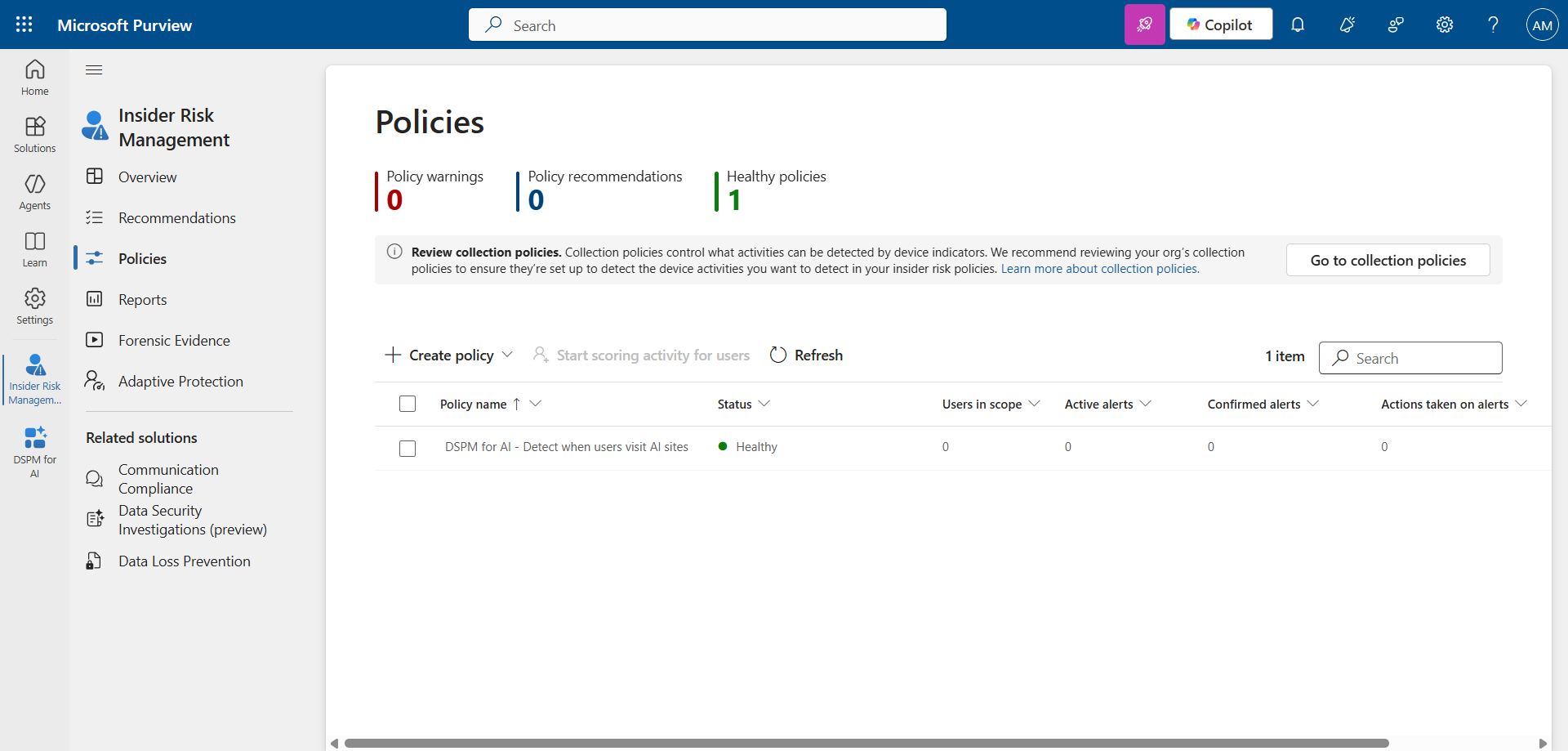Open DSPM for AI in left rail

pos(35,451)
